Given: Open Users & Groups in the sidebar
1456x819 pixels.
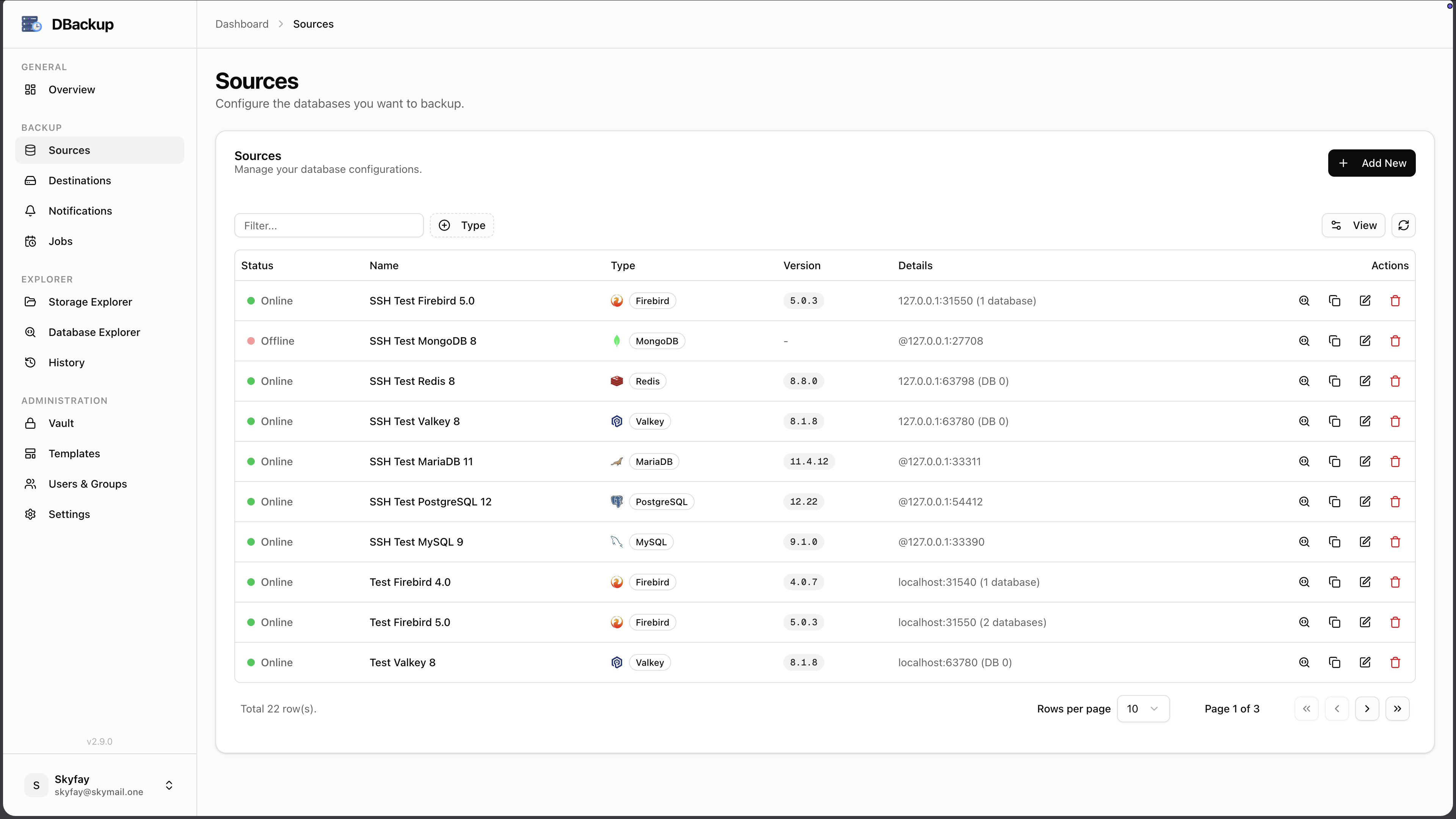Looking at the screenshot, I should pos(99,484).
